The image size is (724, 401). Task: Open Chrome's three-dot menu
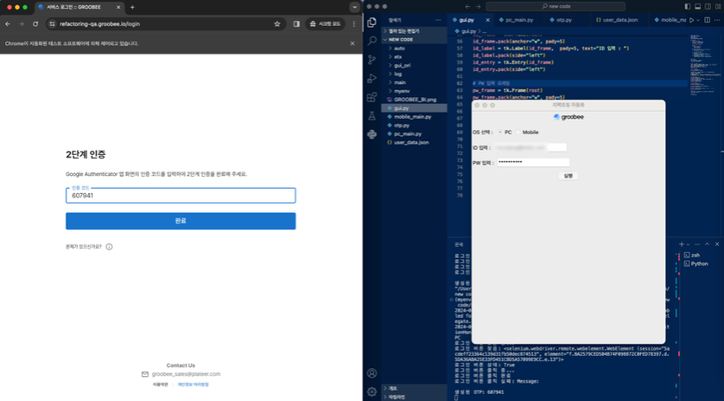(x=354, y=24)
